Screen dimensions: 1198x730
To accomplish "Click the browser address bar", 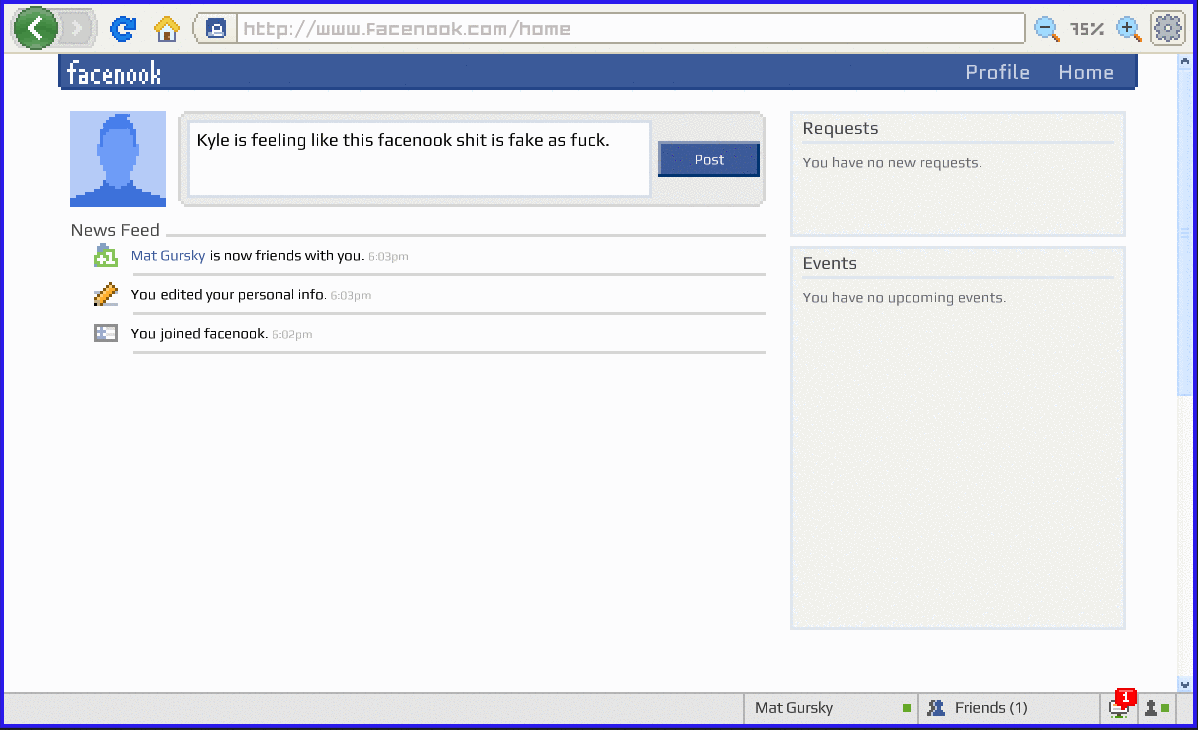I will pyautogui.click(x=630, y=29).
